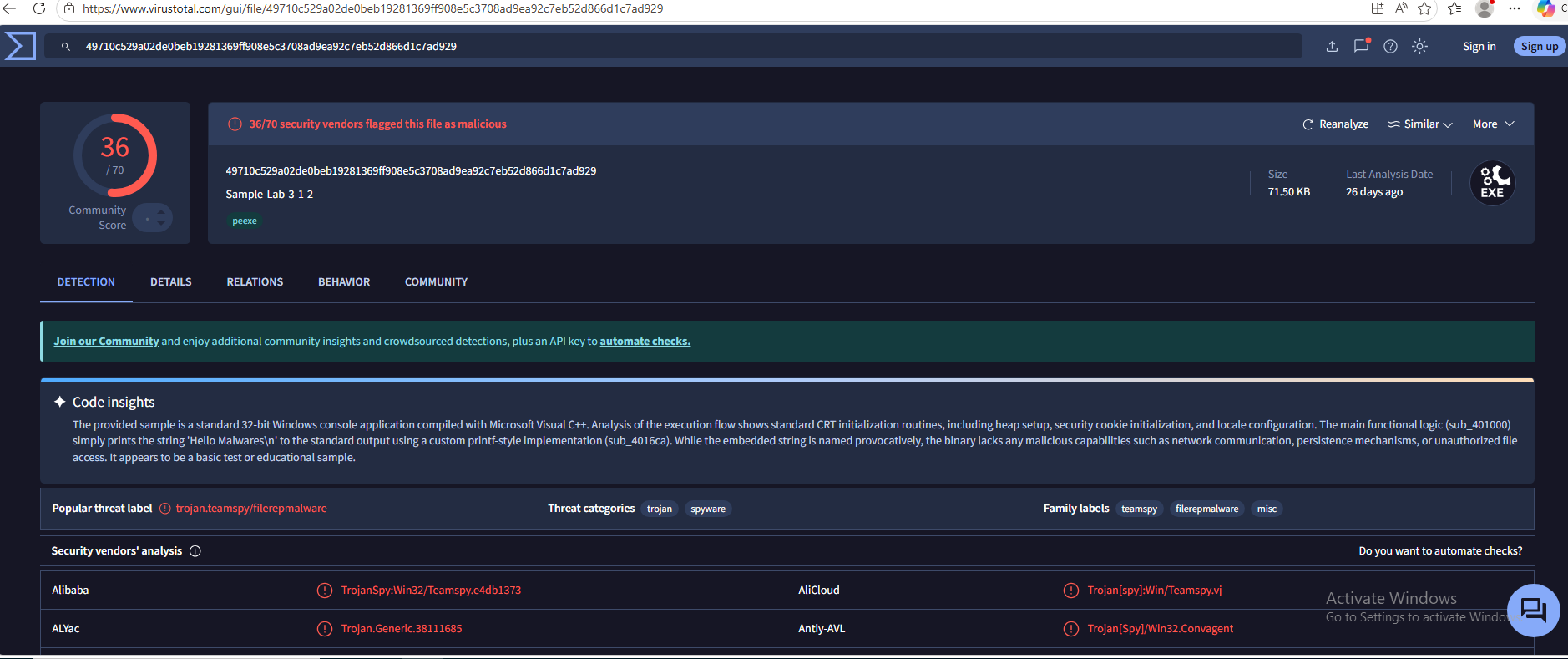Click the VirusTotal logo
The width and height of the screenshot is (1568, 659).
[x=20, y=46]
